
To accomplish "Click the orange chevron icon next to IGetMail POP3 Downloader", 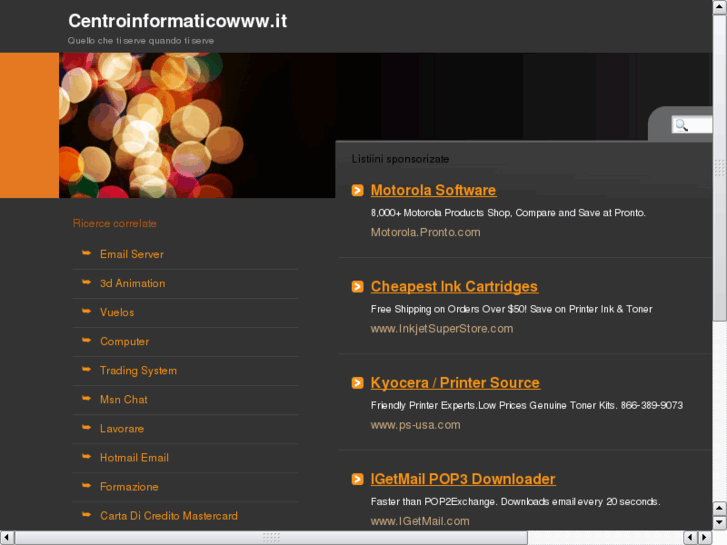I will (357, 479).
